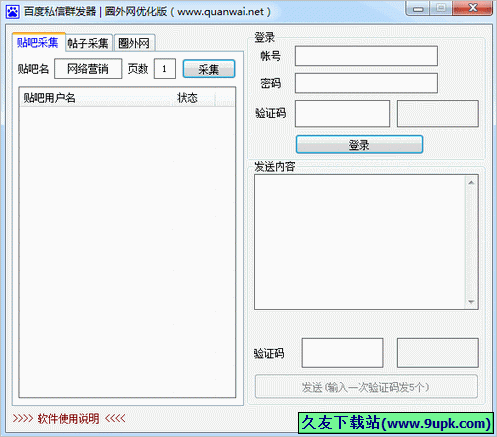Screen dimensions: 497x437
Task: Open the 帖子采集 tab
Action: (x=88, y=43)
